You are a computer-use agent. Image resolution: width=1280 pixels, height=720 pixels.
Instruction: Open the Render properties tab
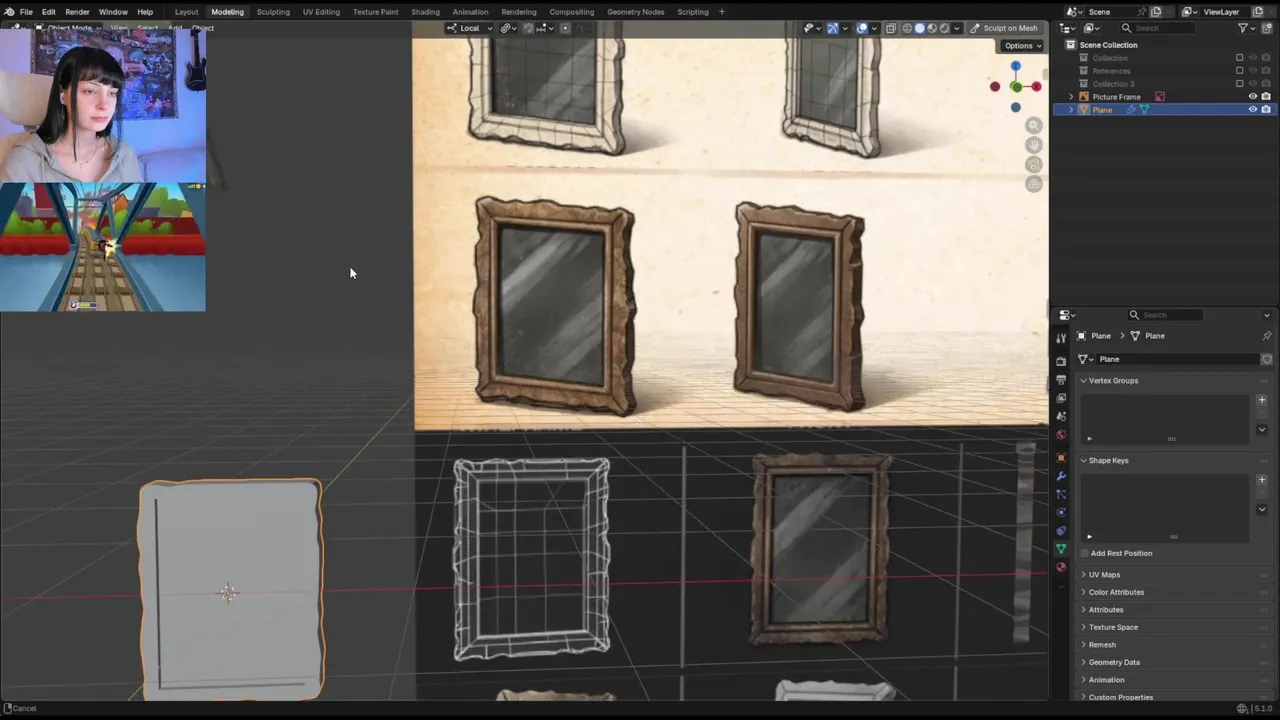click(x=1061, y=361)
